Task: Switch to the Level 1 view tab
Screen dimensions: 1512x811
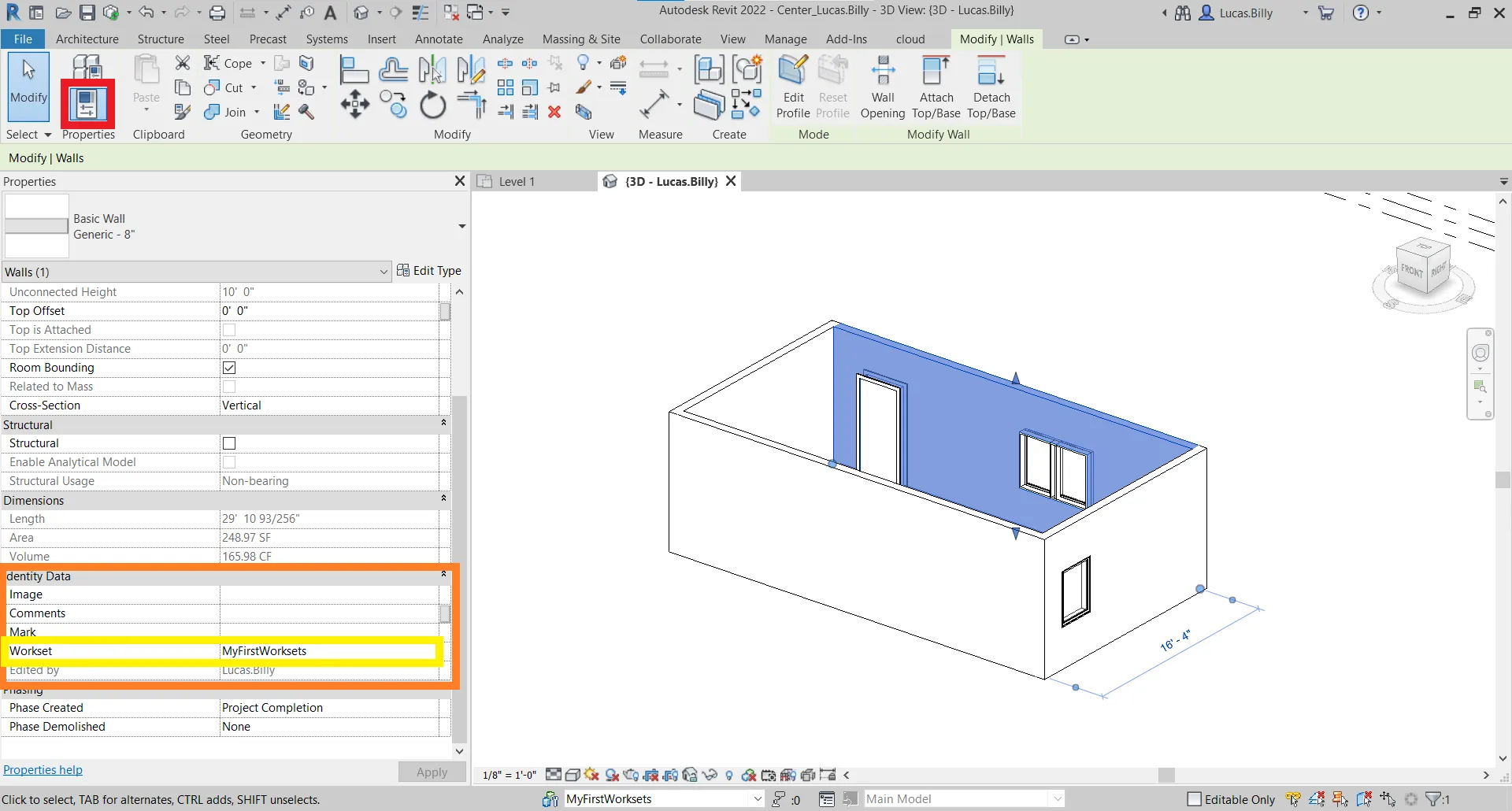Action: tap(517, 182)
